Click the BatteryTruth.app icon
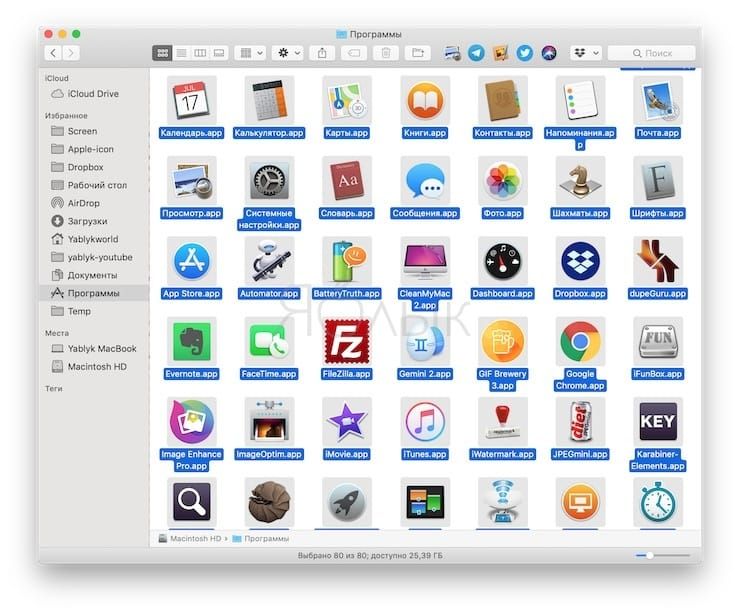This screenshot has height=615, width=740. (x=347, y=261)
